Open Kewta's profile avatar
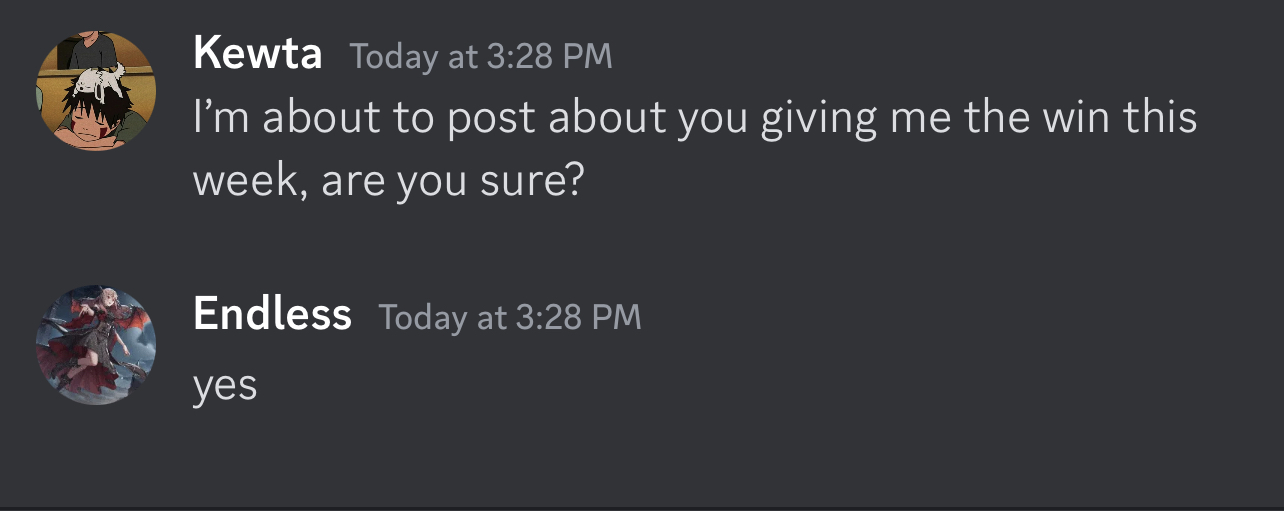This screenshot has width=1284, height=511. coord(96,91)
